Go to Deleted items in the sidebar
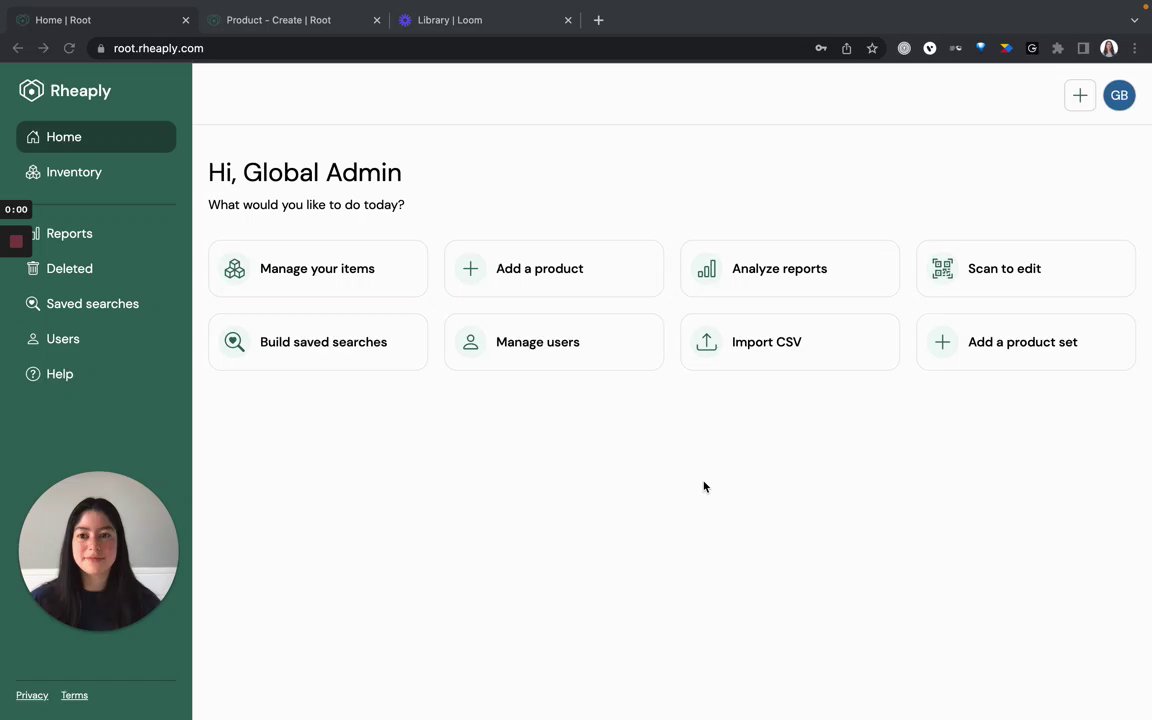Image resolution: width=1152 pixels, height=720 pixels. [69, 268]
